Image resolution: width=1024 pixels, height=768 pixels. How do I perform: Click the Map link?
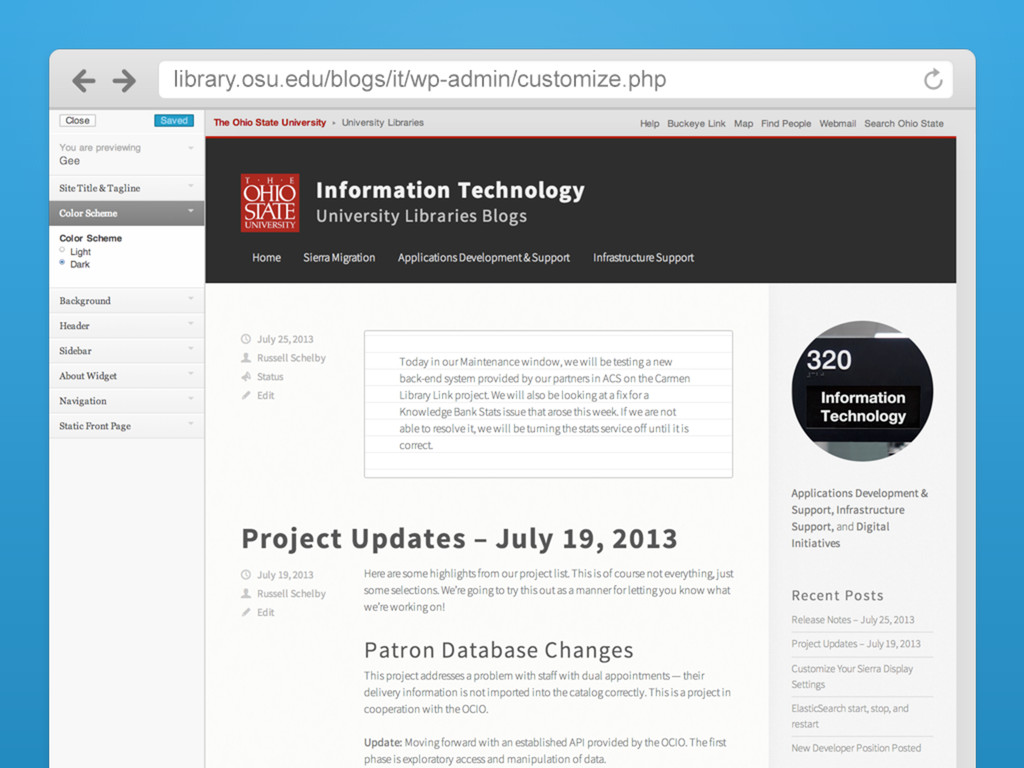tap(743, 123)
